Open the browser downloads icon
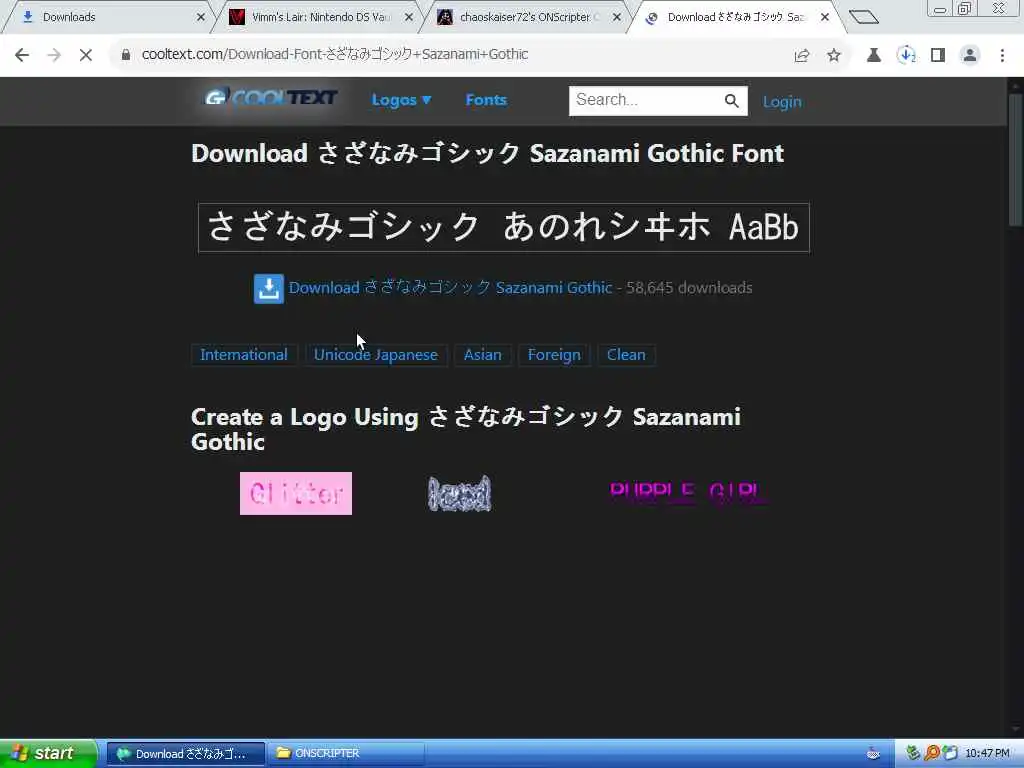Image resolution: width=1024 pixels, height=768 pixels. coord(906,55)
